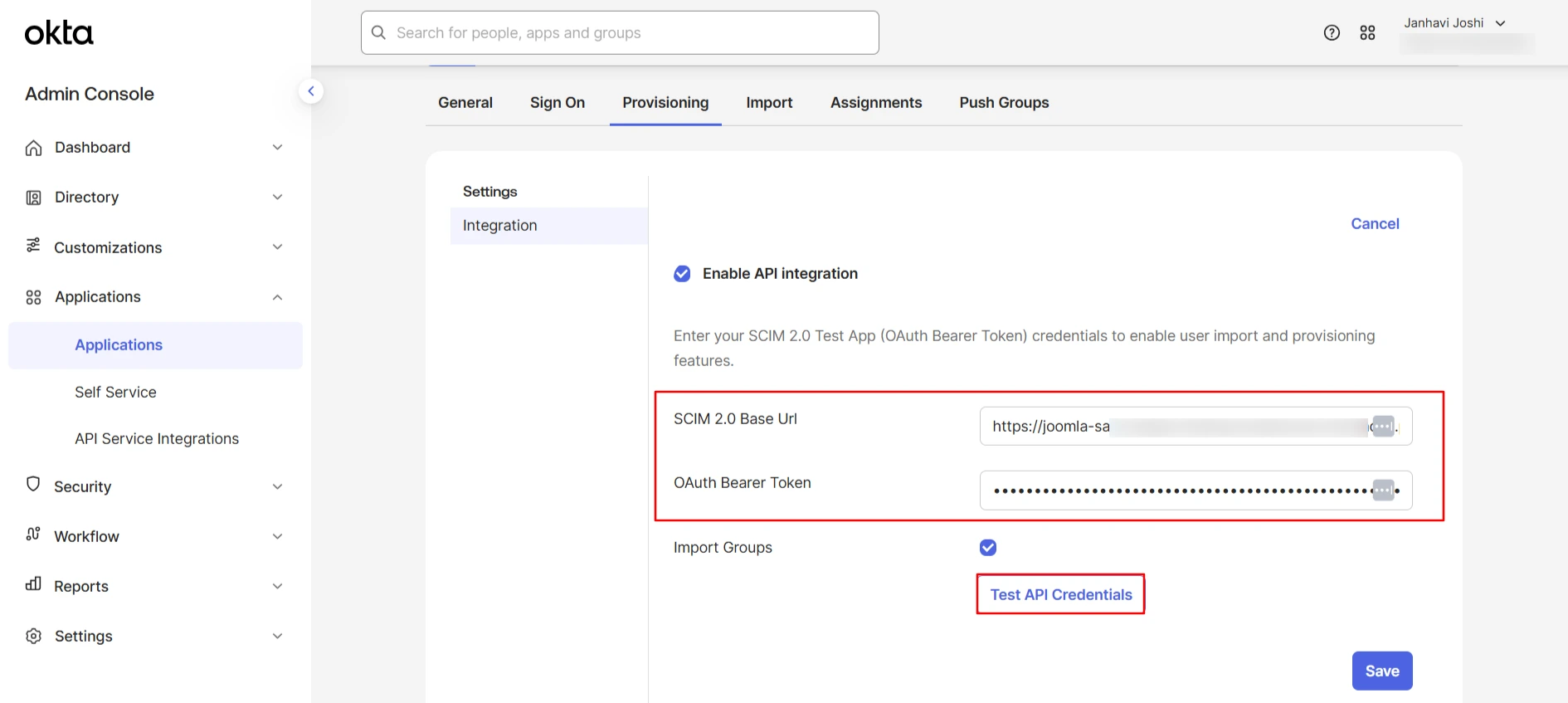Expand the Security menu chevron

click(x=278, y=487)
